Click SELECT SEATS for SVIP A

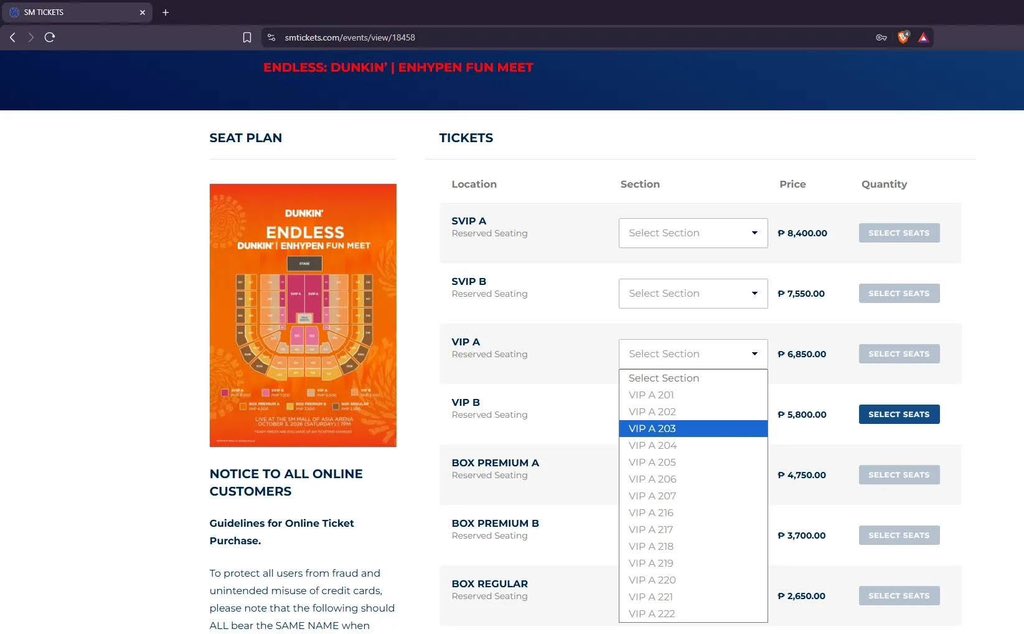[x=899, y=233]
